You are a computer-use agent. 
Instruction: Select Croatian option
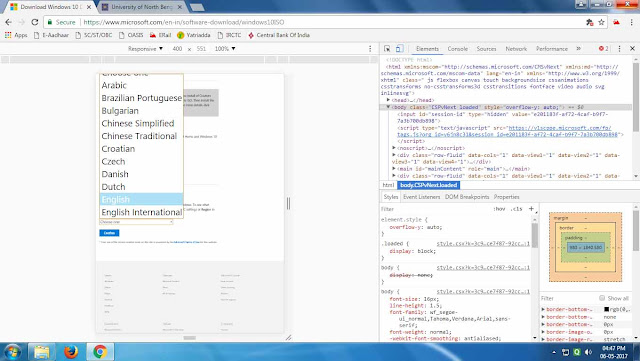tap(141, 149)
